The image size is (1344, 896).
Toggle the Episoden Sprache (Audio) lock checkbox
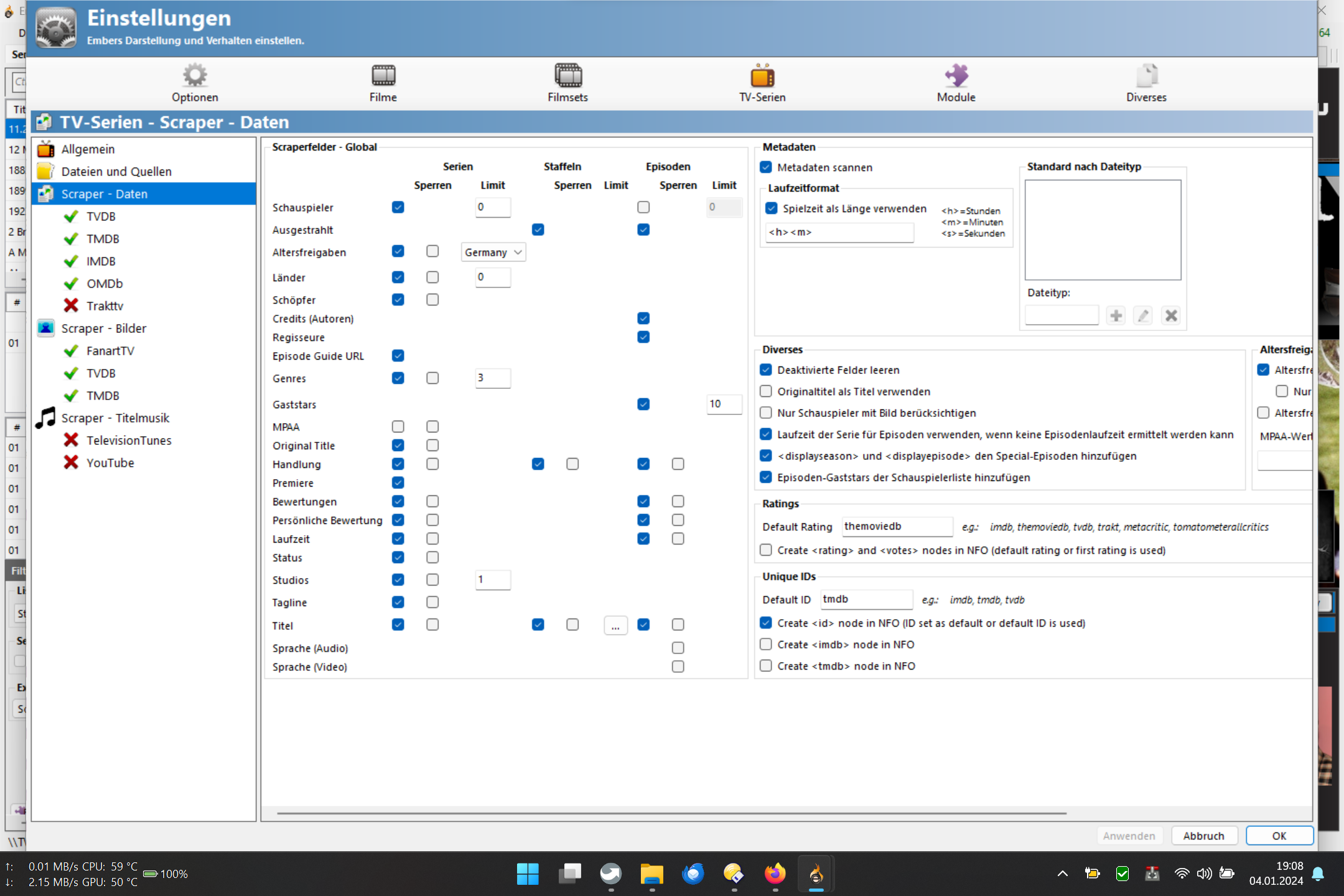678,648
